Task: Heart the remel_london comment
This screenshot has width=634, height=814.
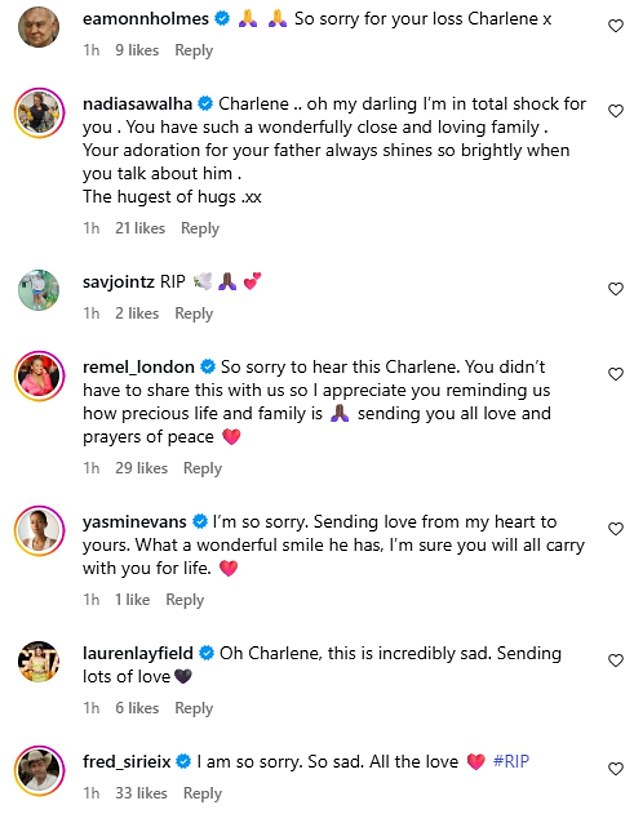Action: (616, 374)
